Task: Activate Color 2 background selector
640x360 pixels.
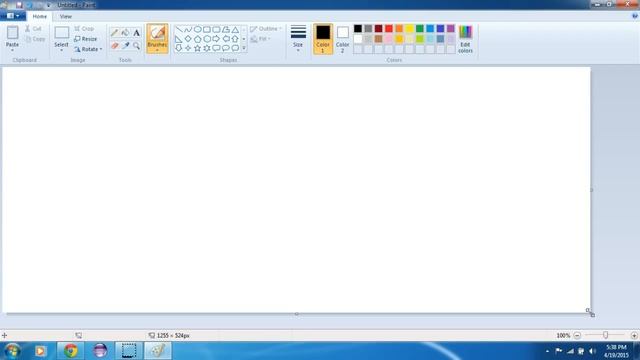Action: 342,39
